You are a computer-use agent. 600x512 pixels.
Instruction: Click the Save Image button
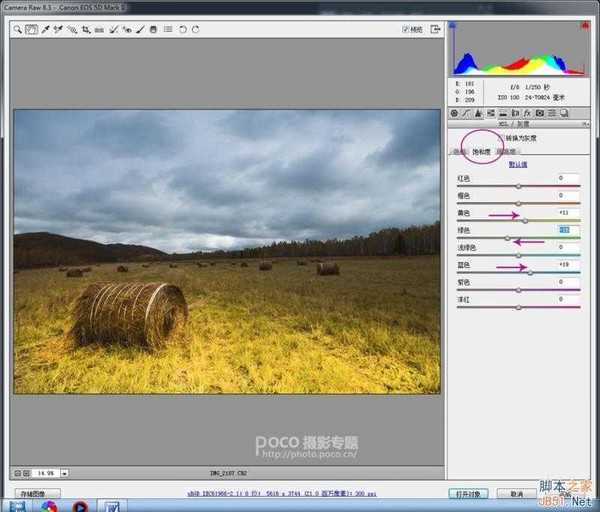coord(38,494)
